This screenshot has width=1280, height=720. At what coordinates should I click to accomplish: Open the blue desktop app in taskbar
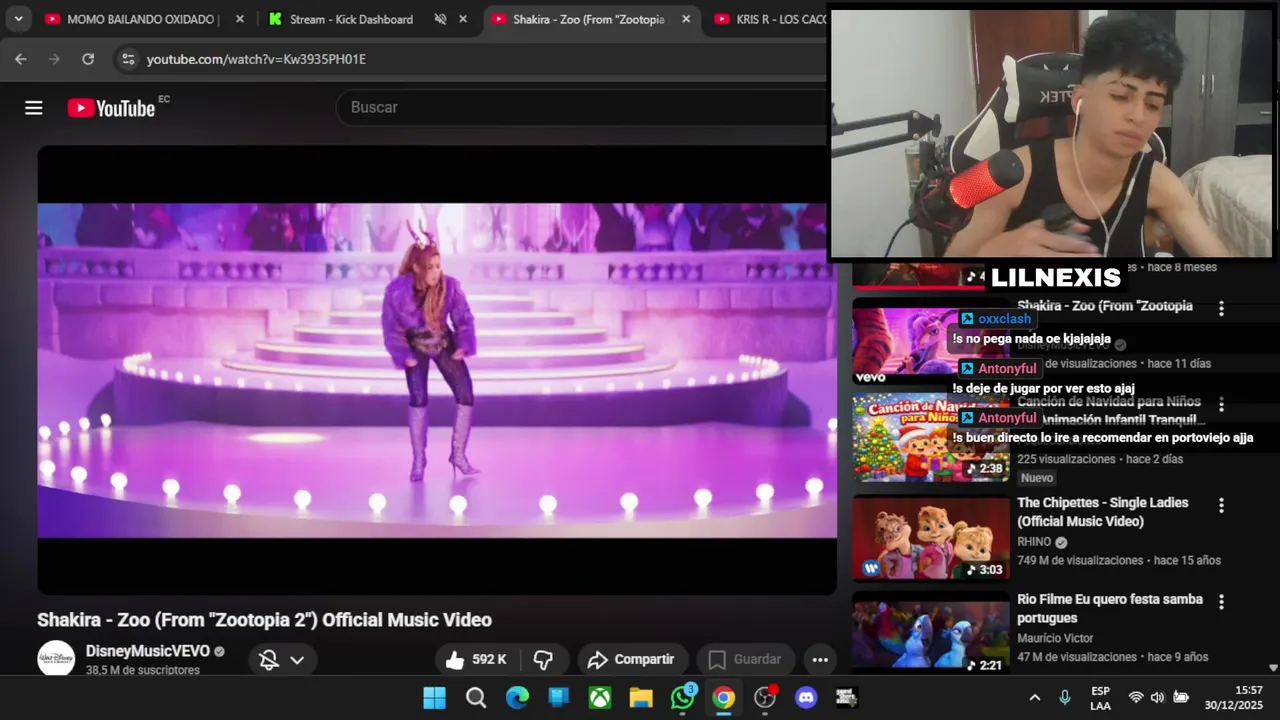coord(558,698)
